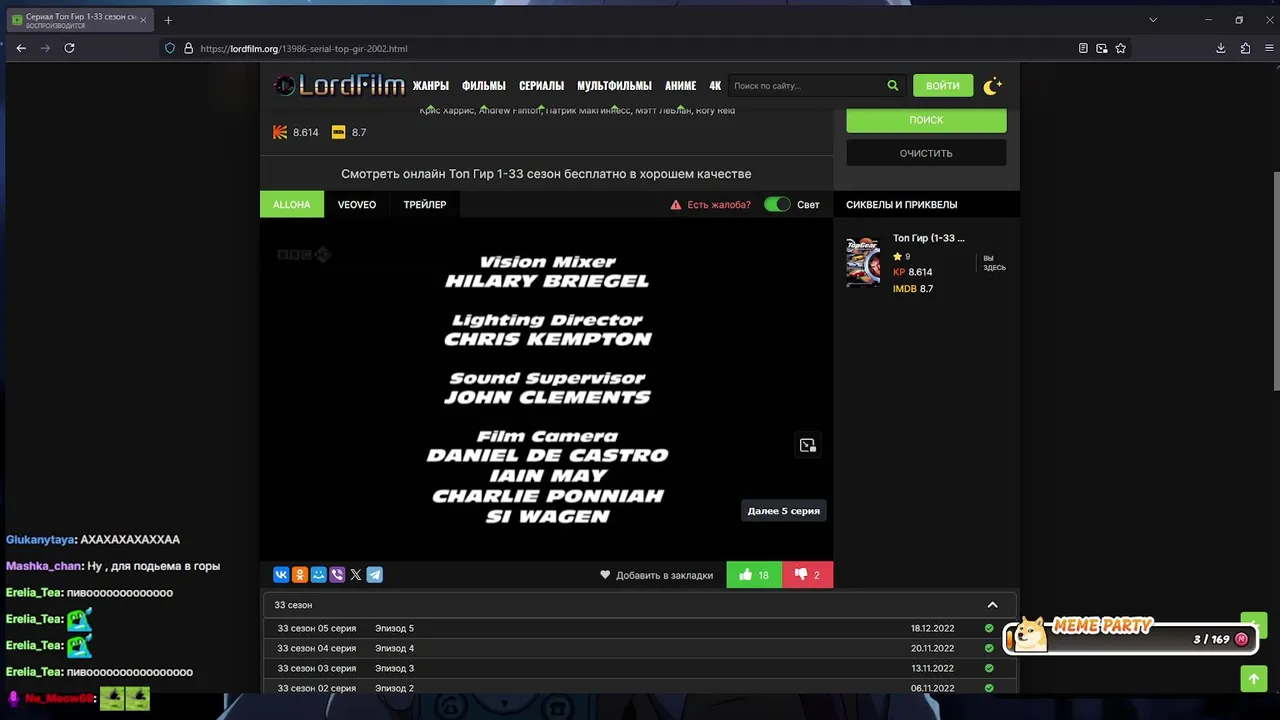1280x720 pixels.
Task: Open browser application menu
Action: 1269,48
